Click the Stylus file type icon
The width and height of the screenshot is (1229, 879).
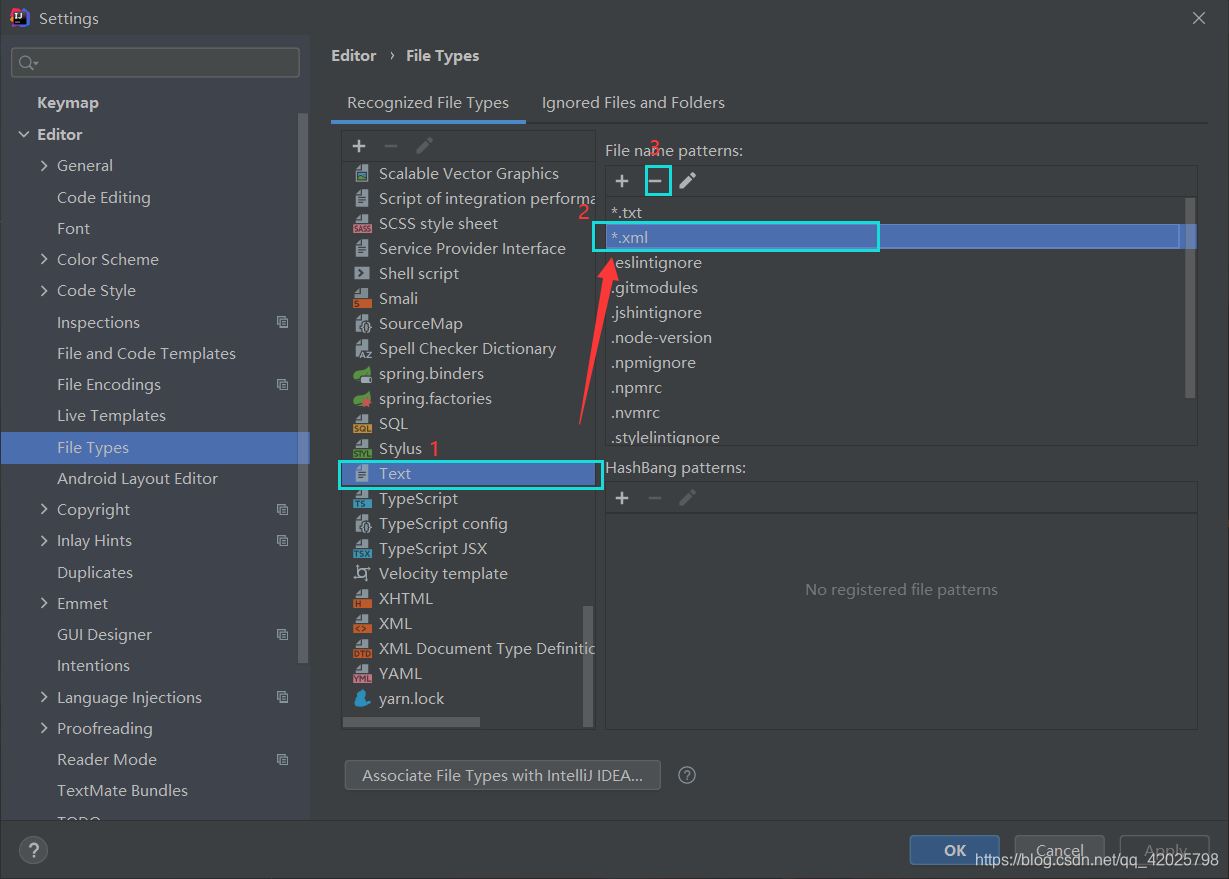coord(362,449)
